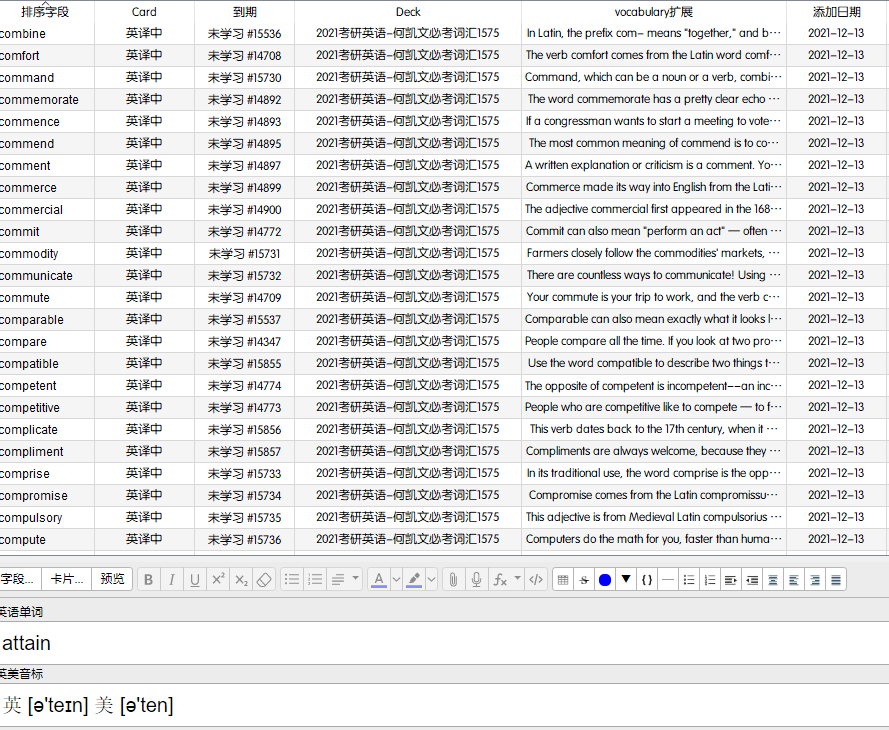Screen dimensions: 889x730
Task: Click the 未学习 #14709 due cell
Action: click(x=244, y=298)
